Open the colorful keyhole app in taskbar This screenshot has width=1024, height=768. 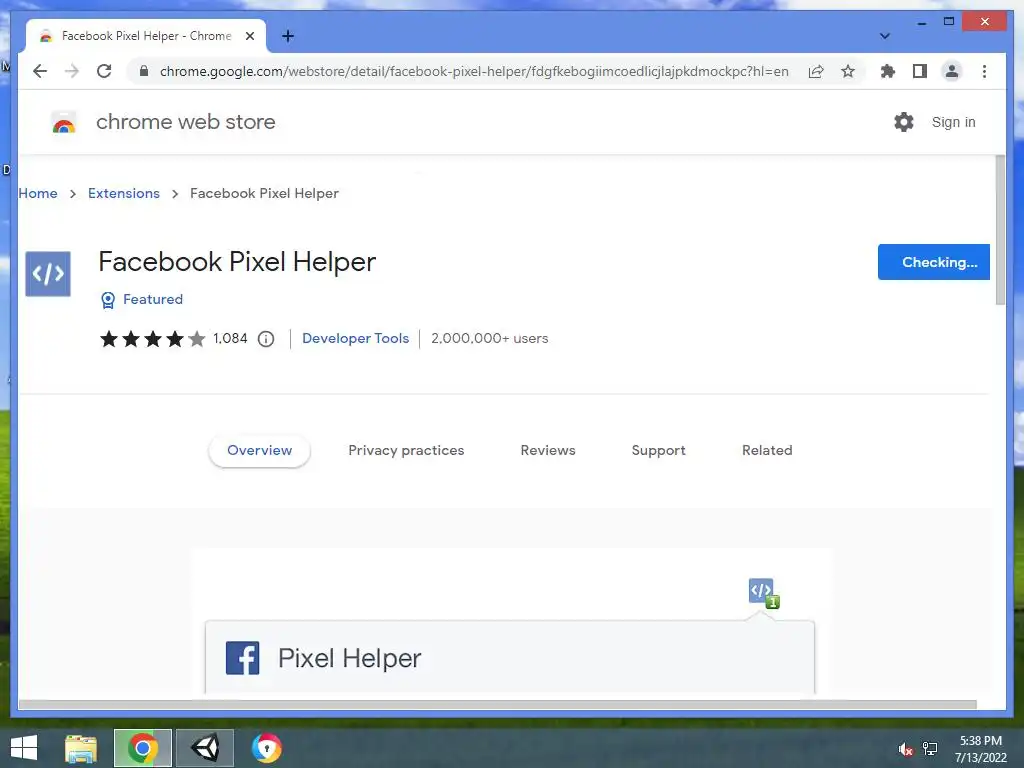tap(266, 748)
